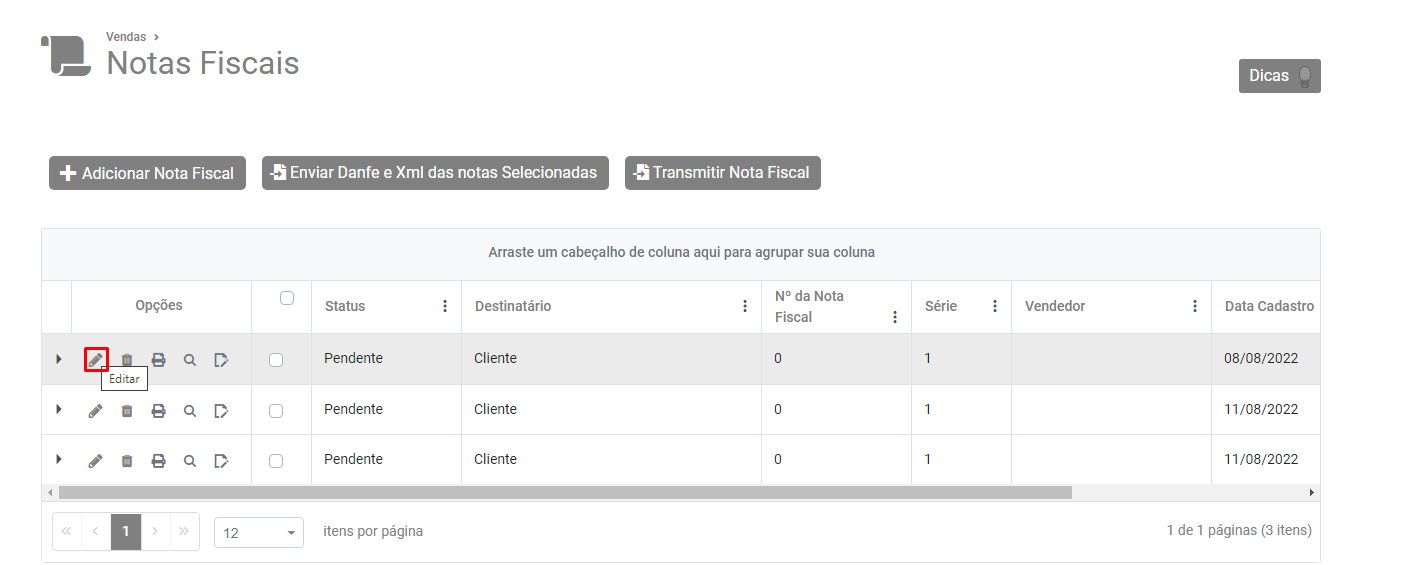
Task: Click the trash icon in third row
Action: coord(127,460)
